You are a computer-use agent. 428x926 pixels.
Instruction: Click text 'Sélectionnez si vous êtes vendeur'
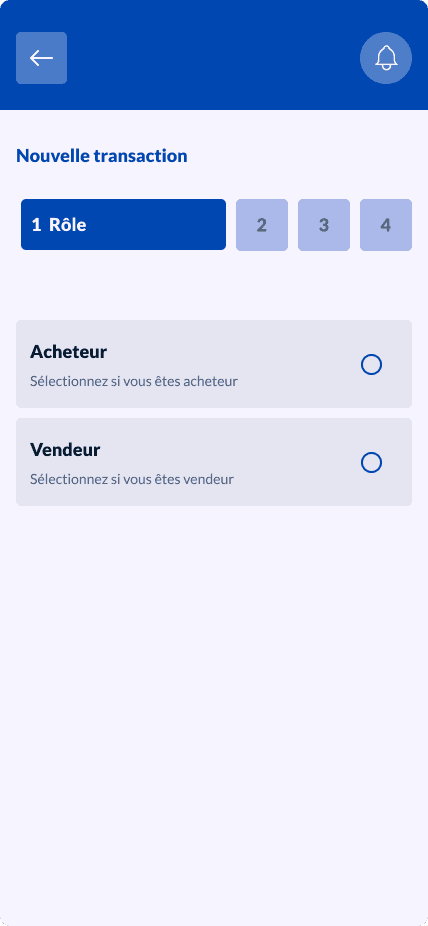pyautogui.click(x=132, y=480)
